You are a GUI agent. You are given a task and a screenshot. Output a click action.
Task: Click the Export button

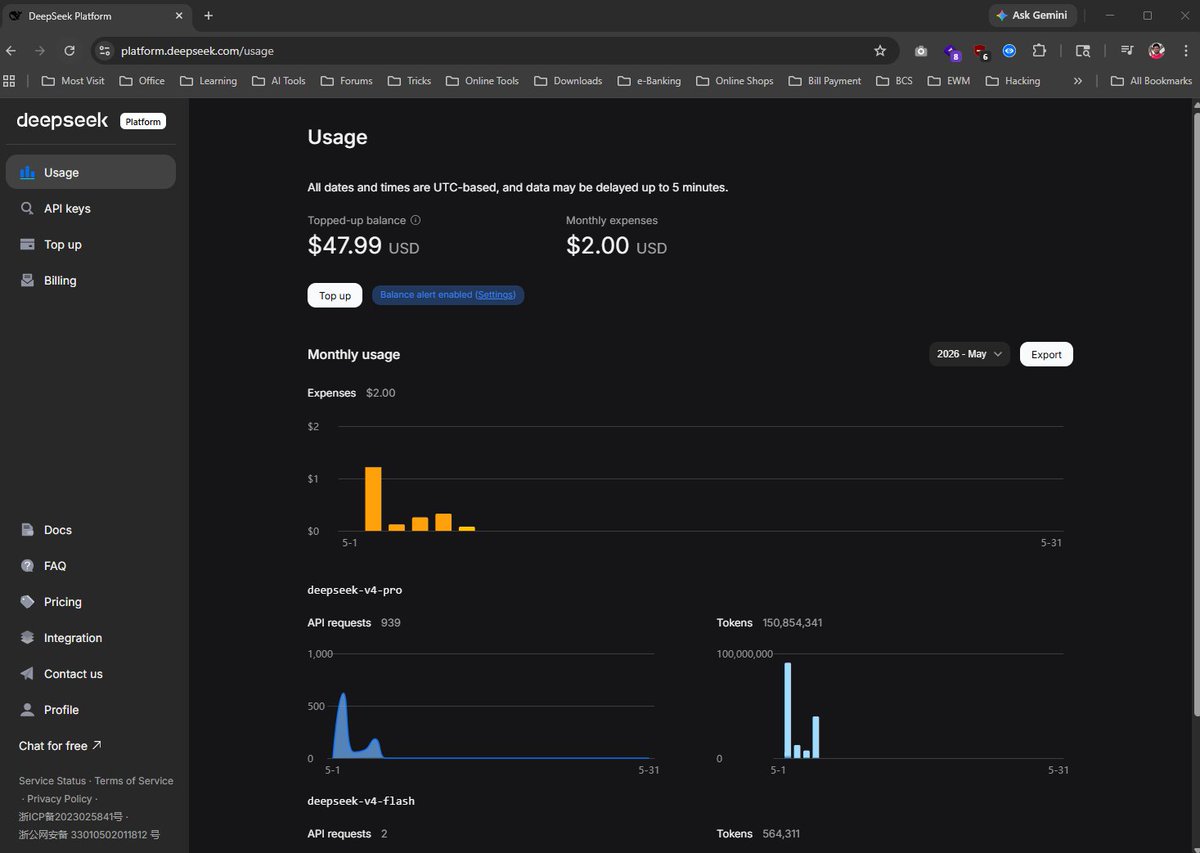pos(1046,354)
